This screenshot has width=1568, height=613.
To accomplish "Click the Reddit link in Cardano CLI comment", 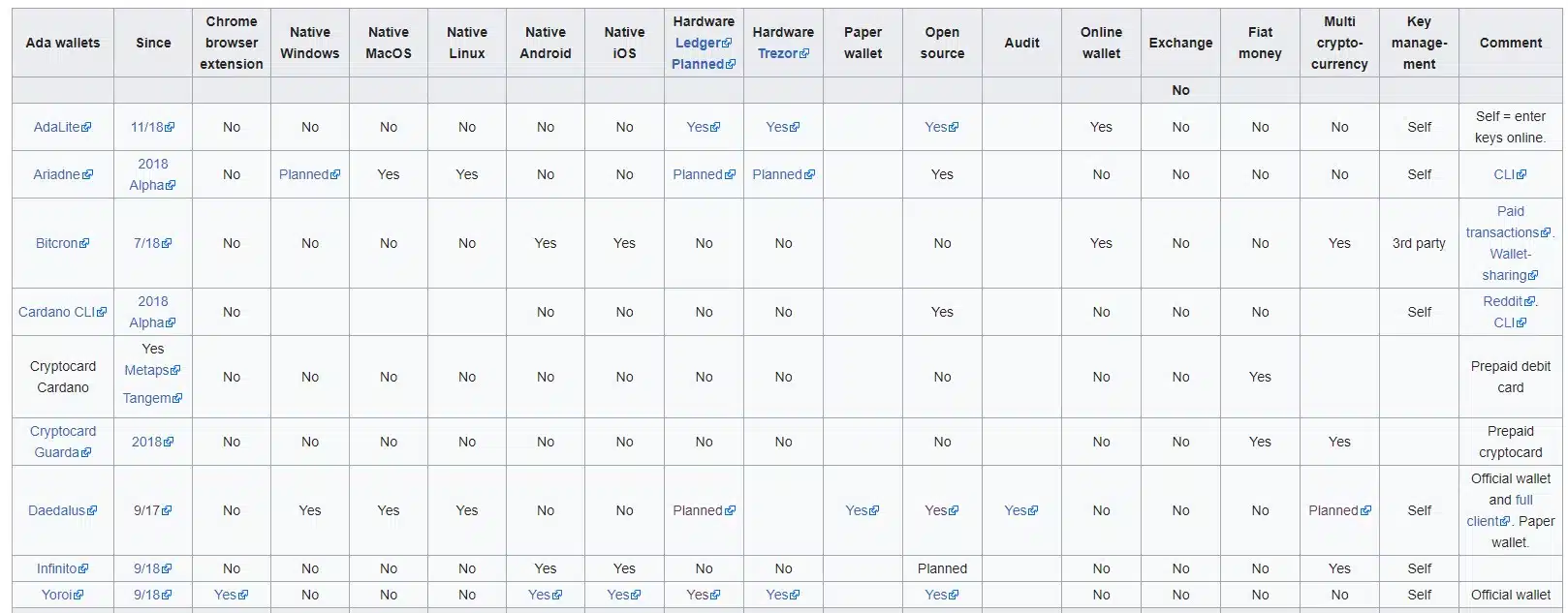I will 1508,301.
